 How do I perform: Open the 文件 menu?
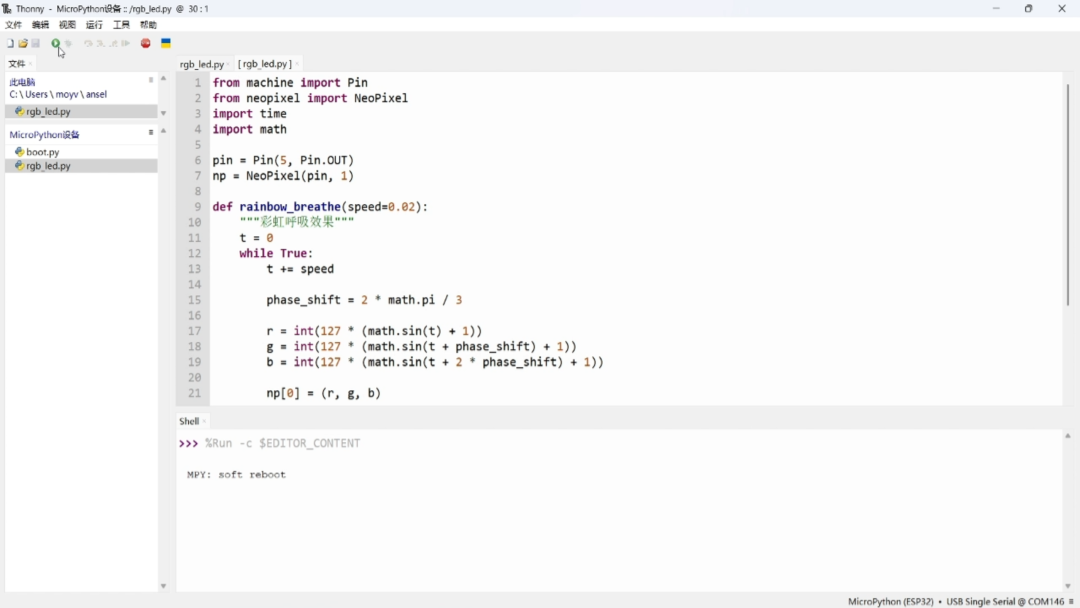[x=13, y=25]
